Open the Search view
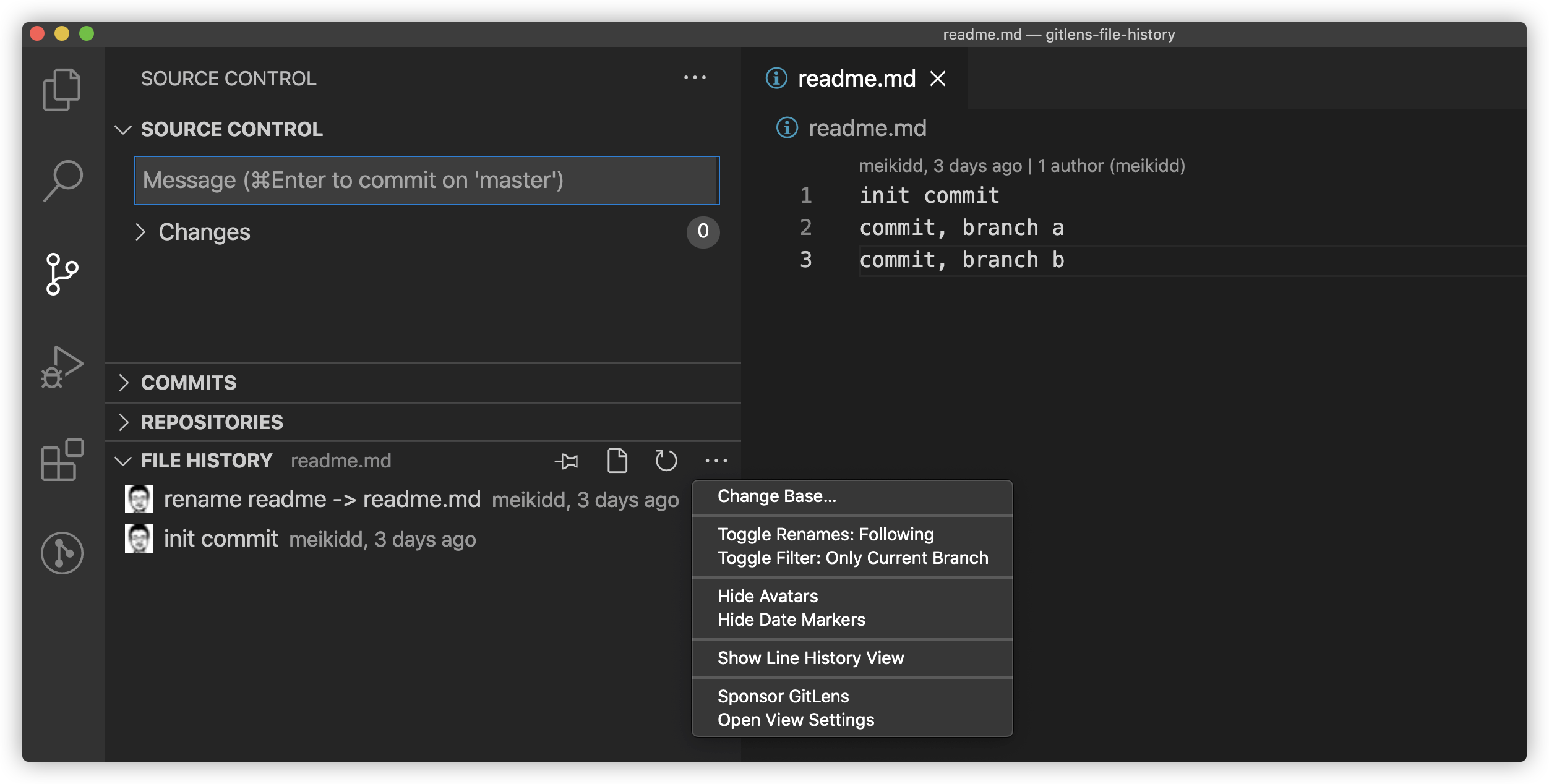The width and height of the screenshot is (1549, 784). click(62, 180)
